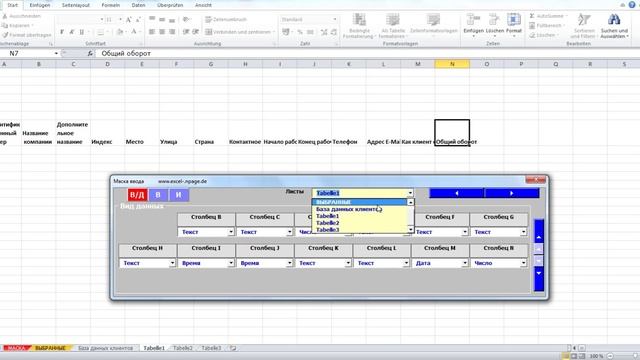This screenshot has height=360, width=640.
Task: Open the Столбец M Дата dropdown
Action: [x=464, y=263]
